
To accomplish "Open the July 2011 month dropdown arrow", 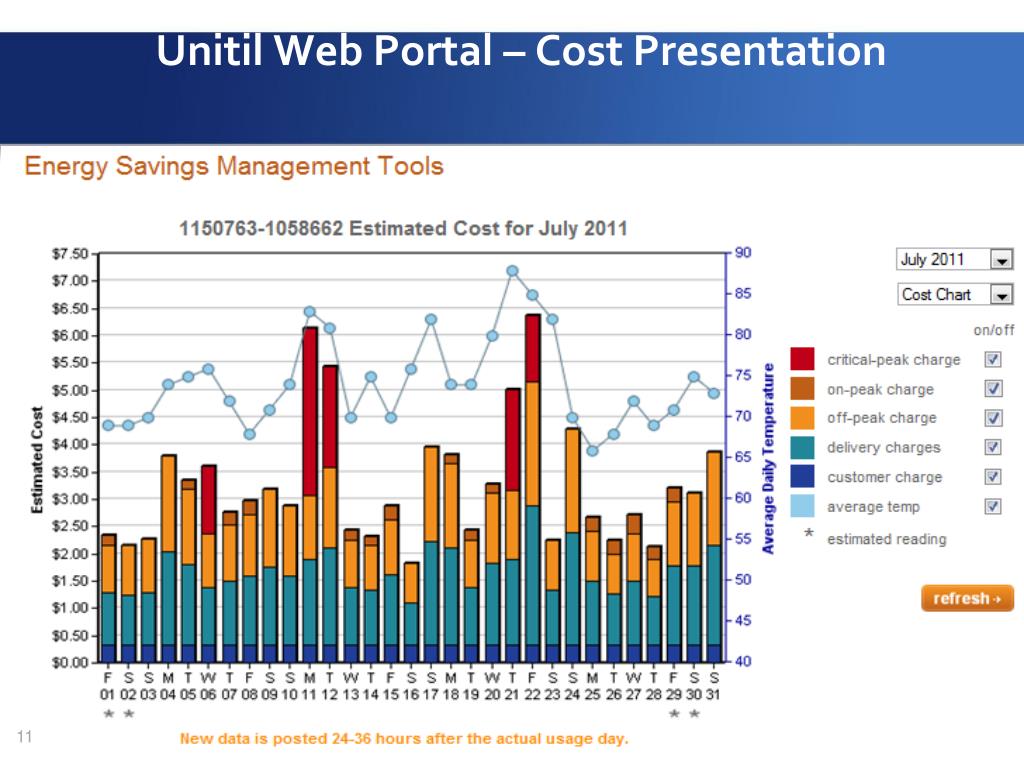I will click(1001, 260).
